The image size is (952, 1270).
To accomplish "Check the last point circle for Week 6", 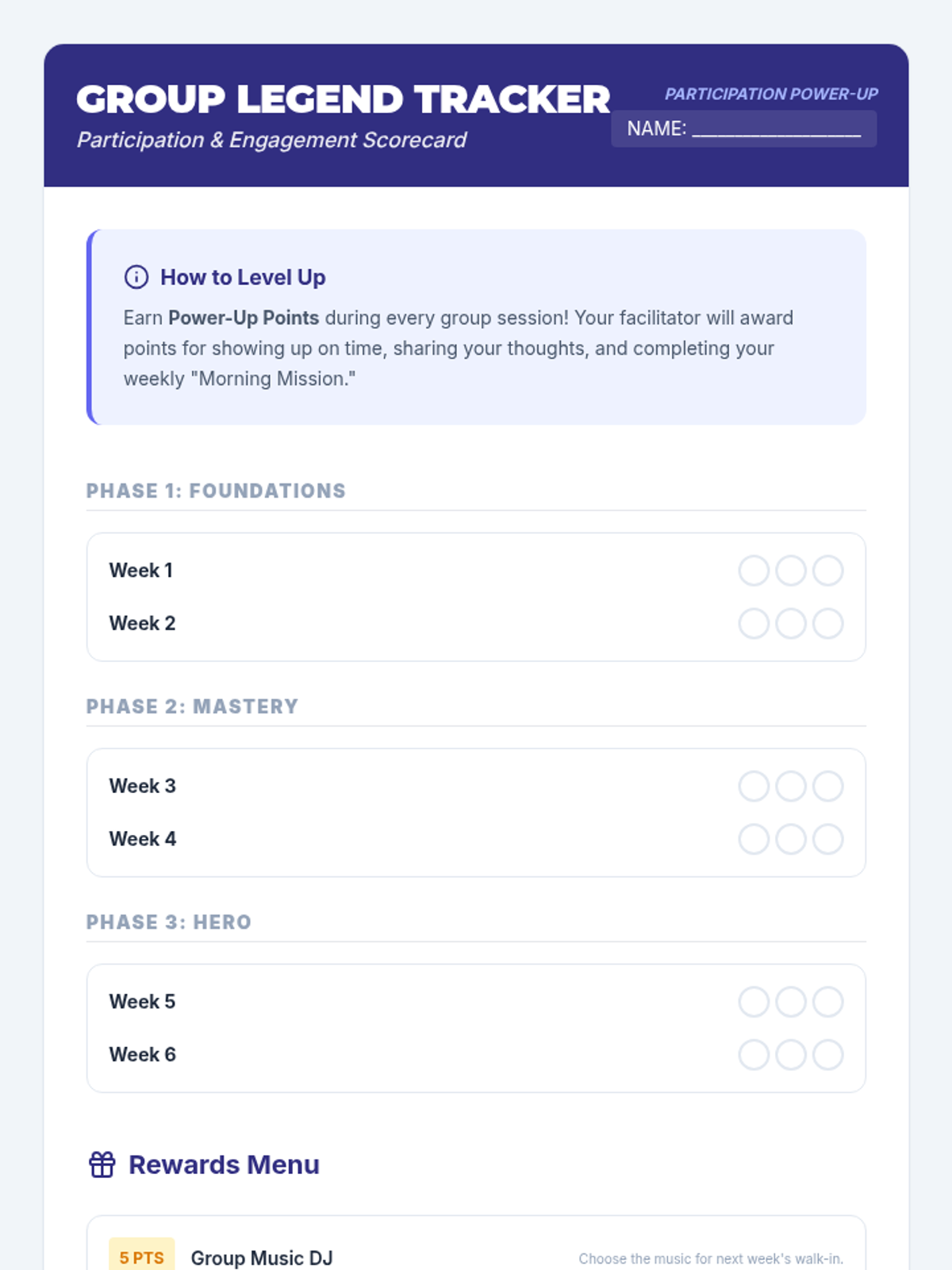I will pyautogui.click(x=827, y=1055).
